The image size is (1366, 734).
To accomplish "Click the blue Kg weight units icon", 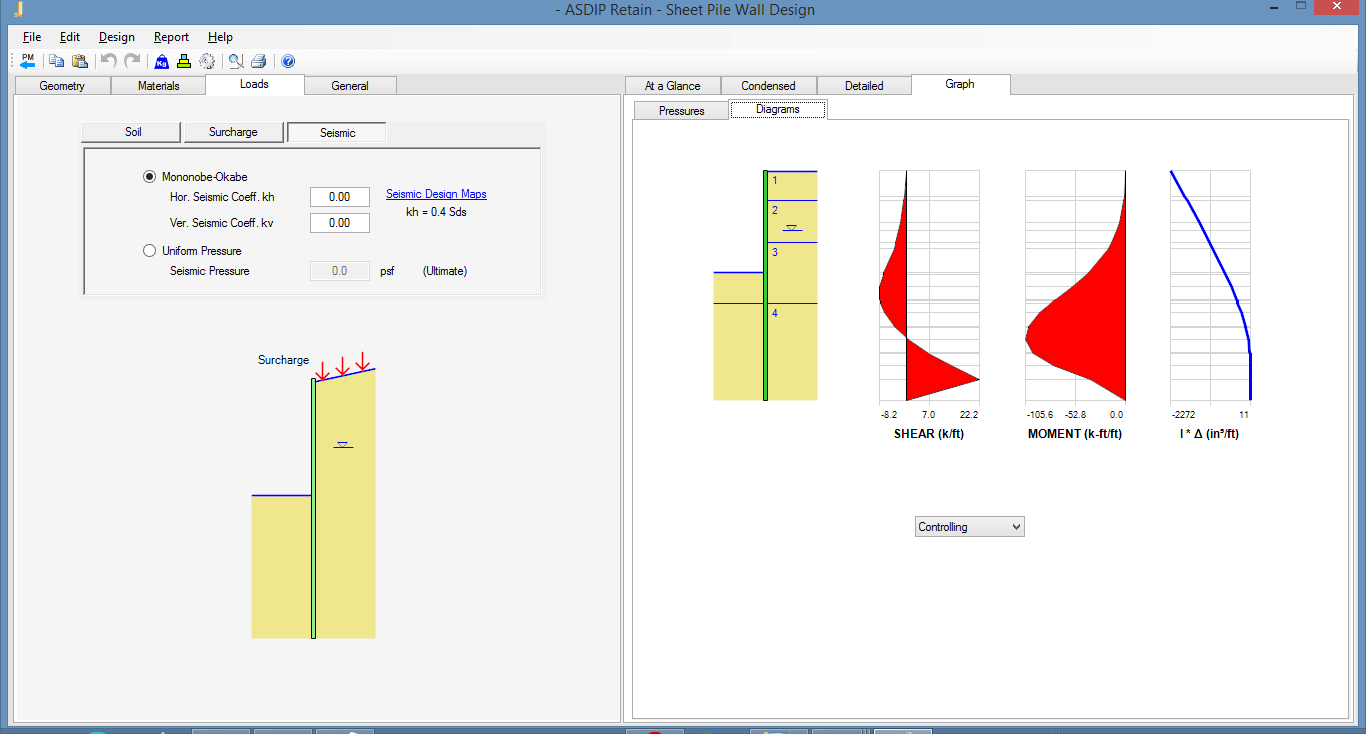I will coord(161,61).
